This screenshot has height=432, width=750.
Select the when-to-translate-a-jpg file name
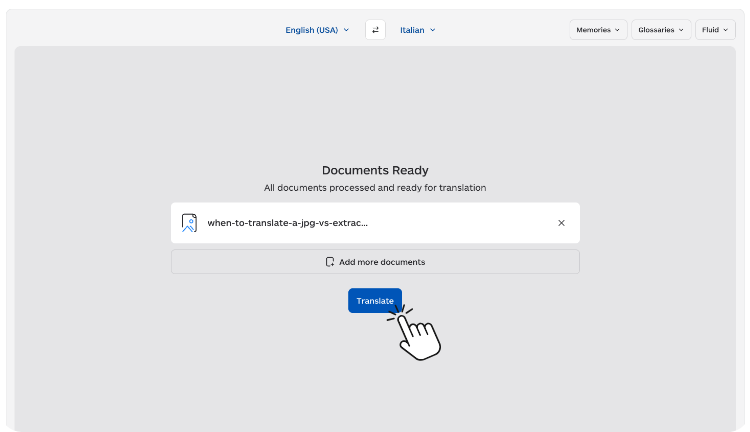287,223
